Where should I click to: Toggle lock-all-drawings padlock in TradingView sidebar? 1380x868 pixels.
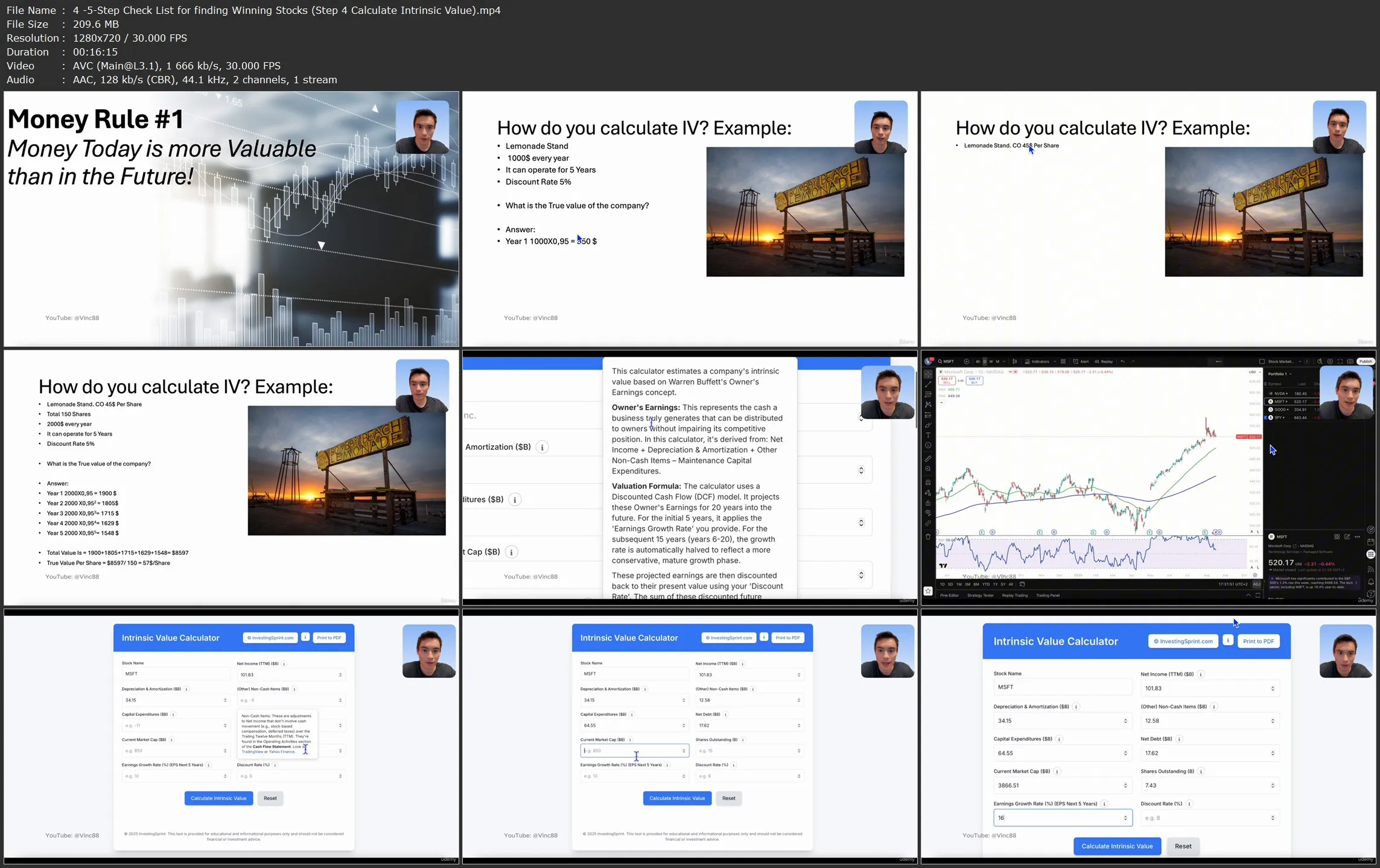[x=928, y=503]
